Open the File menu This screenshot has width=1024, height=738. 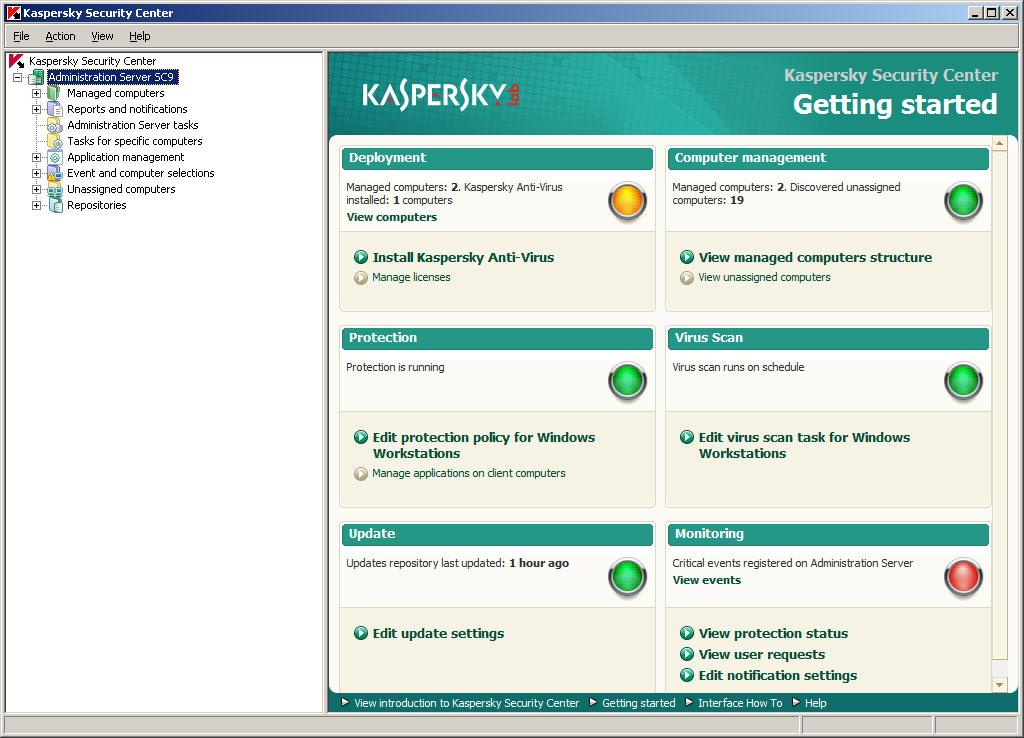click(21, 36)
